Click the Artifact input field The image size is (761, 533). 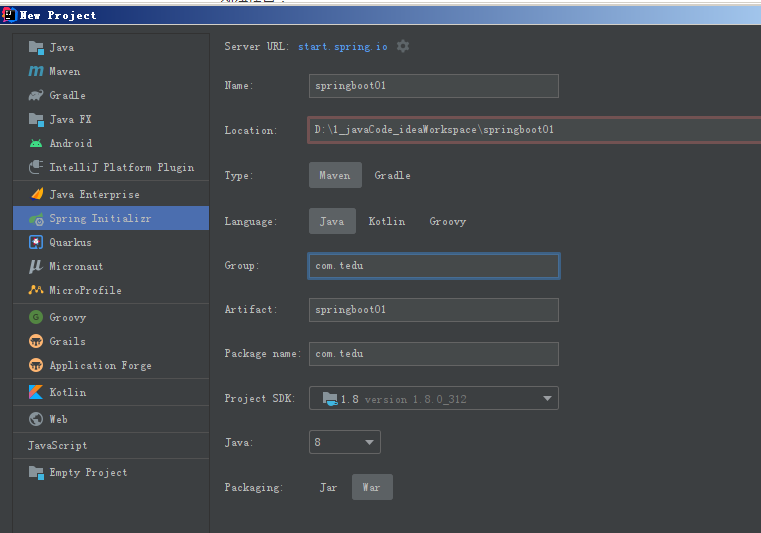(x=434, y=310)
